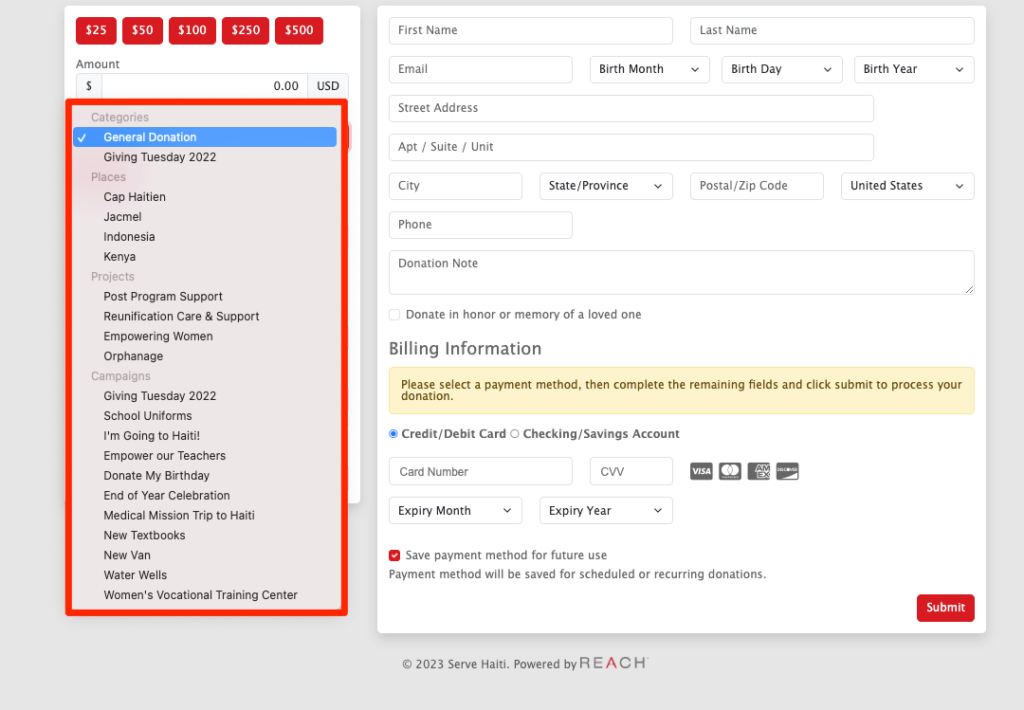Focus the Card Number field
The image size is (1024, 710).
click(481, 472)
